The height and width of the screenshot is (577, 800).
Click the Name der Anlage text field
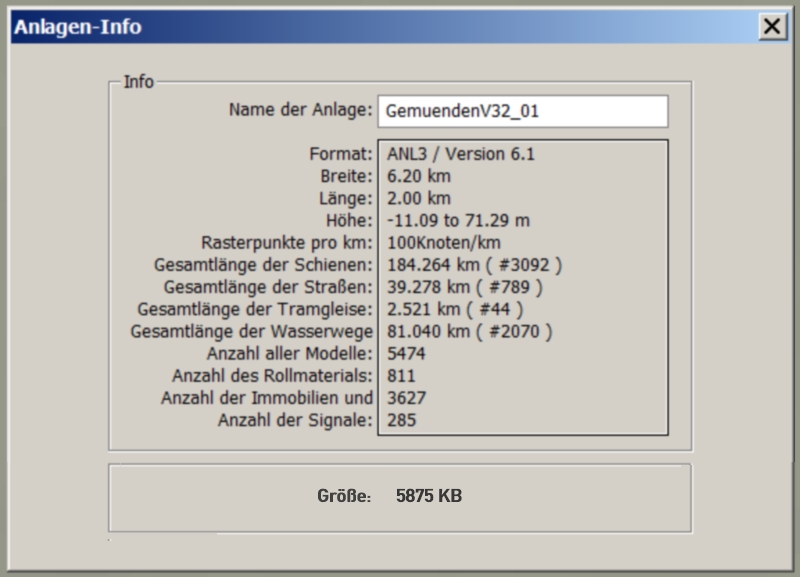[x=522, y=111]
